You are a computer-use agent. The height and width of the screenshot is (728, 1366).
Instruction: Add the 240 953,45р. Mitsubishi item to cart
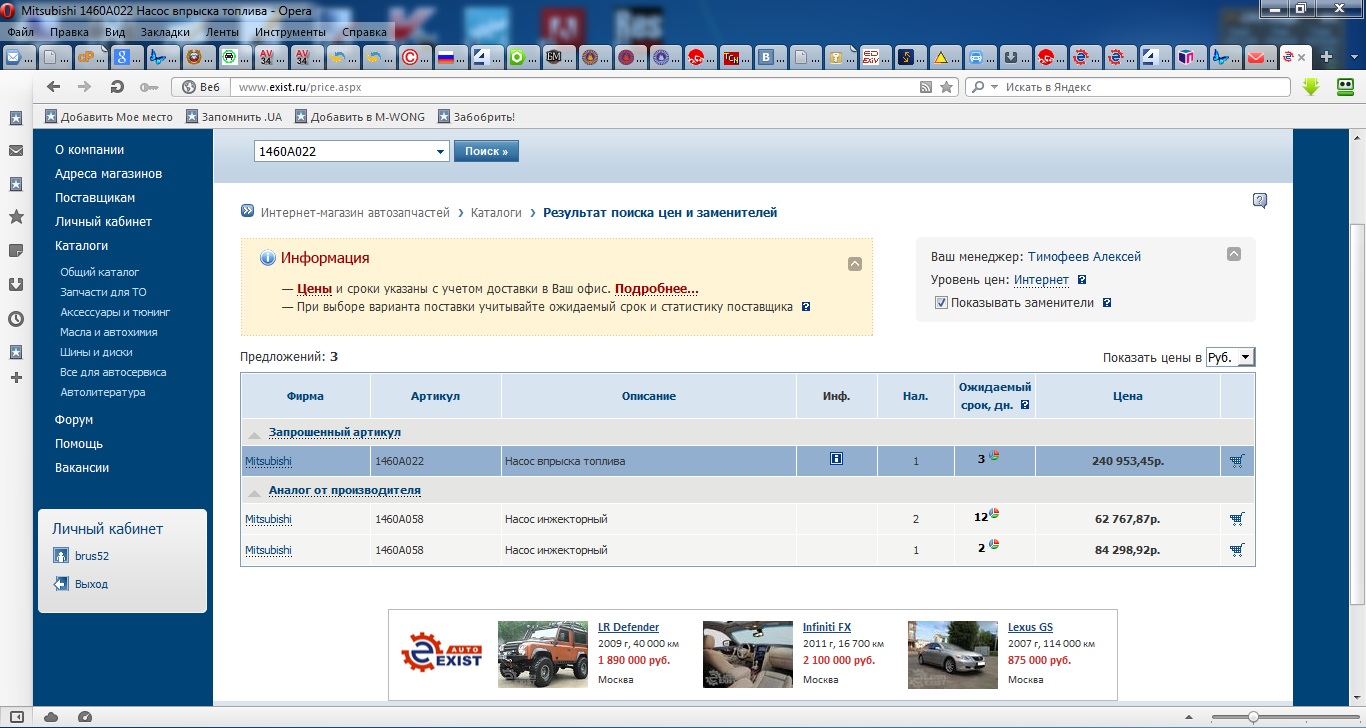(x=1237, y=461)
